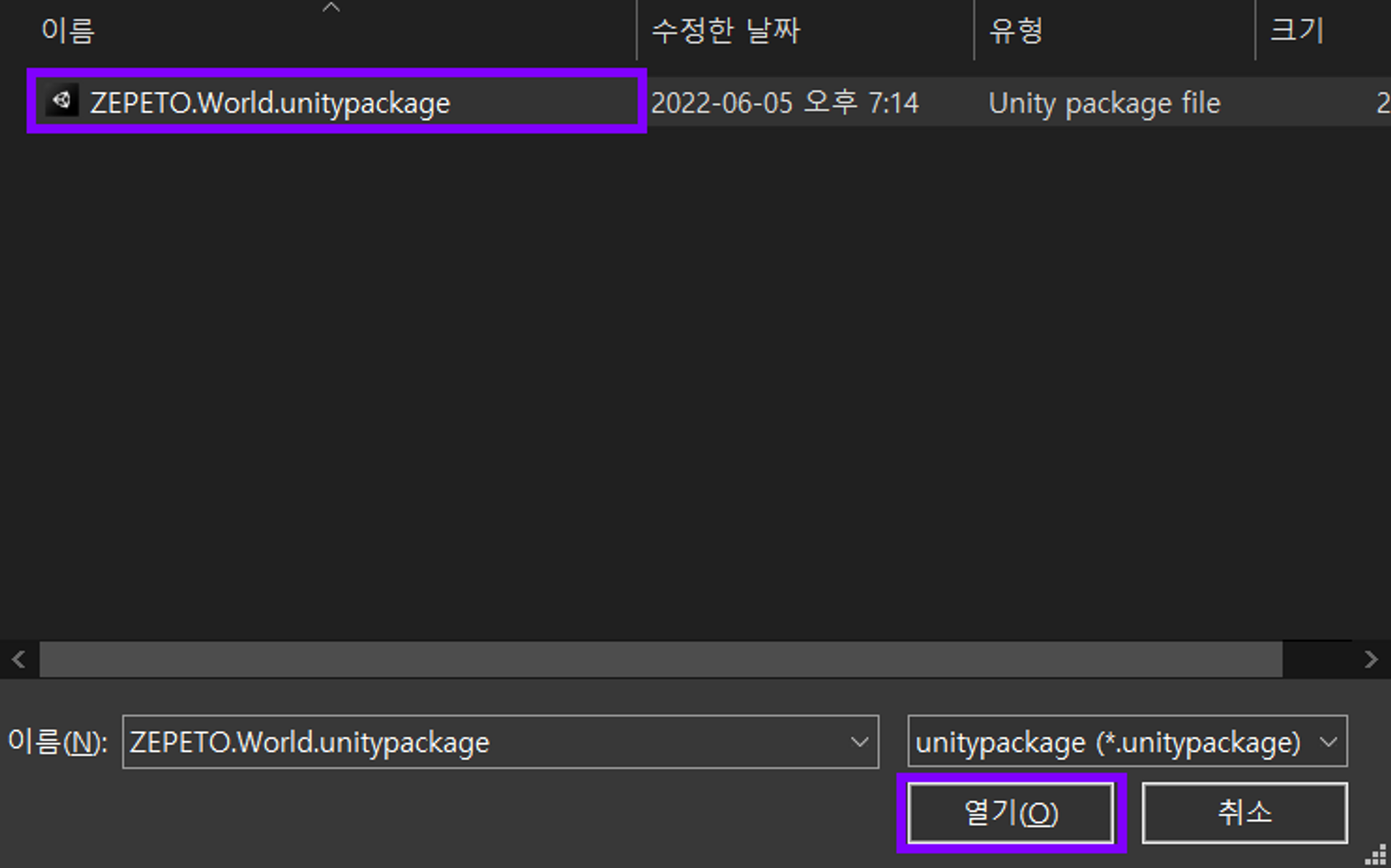The height and width of the screenshot is (868, 1391).
Task: Click the horizontal scrollbar right arrow
Action: point(1371,659)
